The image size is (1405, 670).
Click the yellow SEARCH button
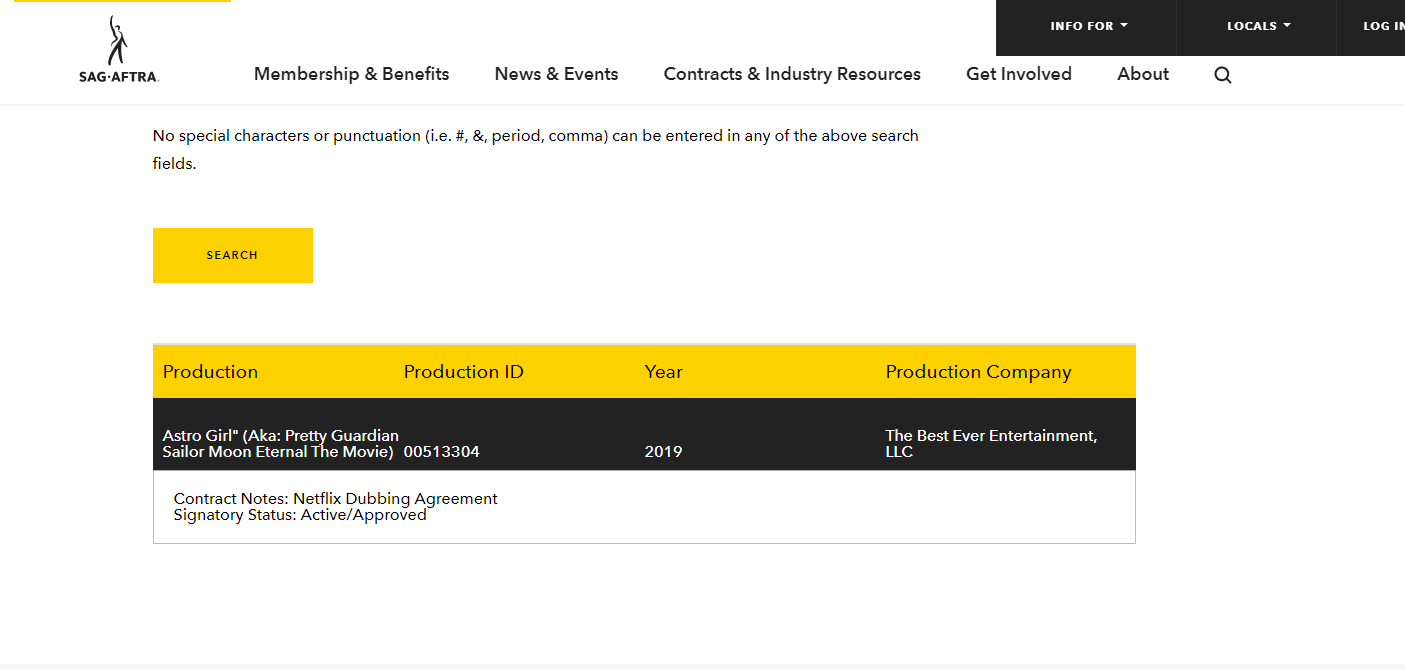click(x=232, y=255)
